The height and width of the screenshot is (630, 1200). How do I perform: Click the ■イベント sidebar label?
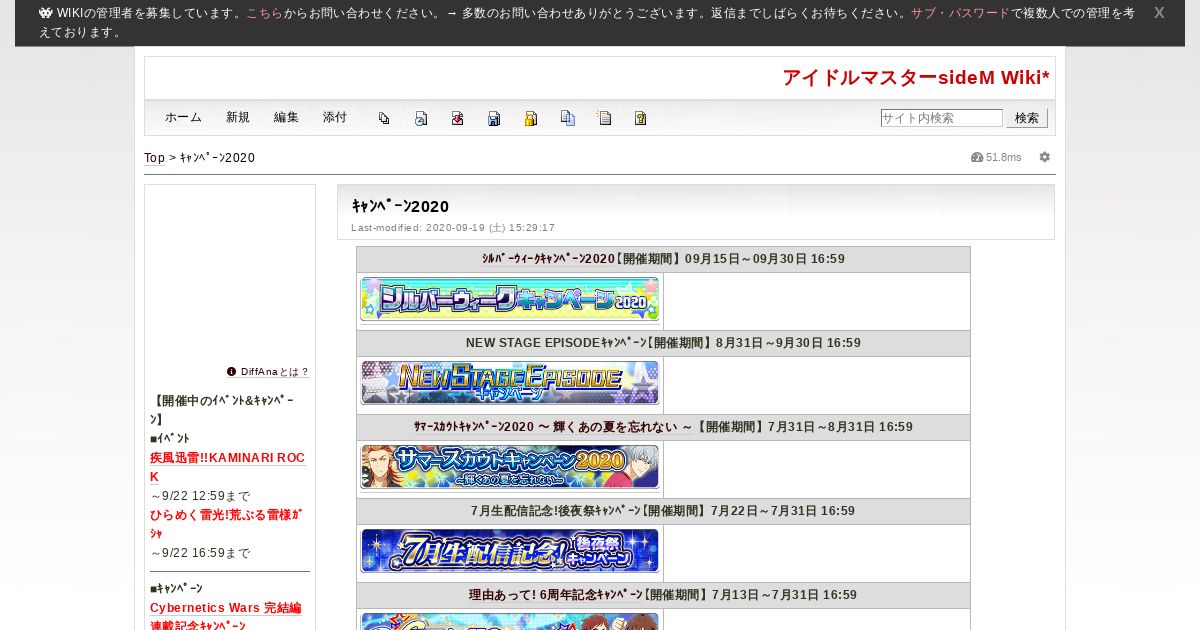(170, 438)
